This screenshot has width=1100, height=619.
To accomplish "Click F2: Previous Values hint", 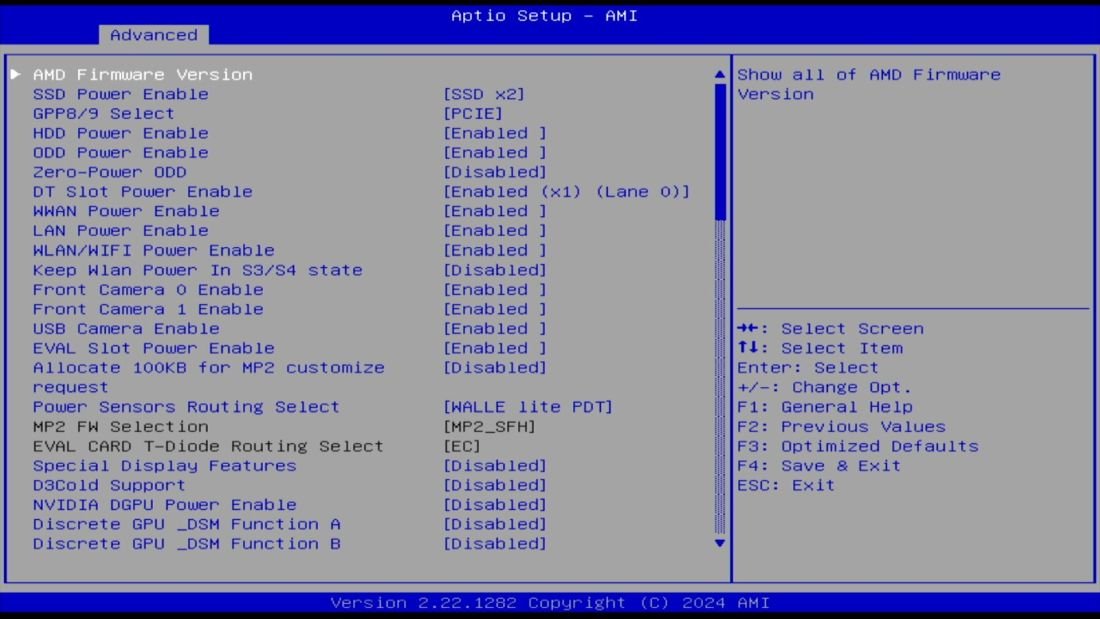I will [841, 427].
